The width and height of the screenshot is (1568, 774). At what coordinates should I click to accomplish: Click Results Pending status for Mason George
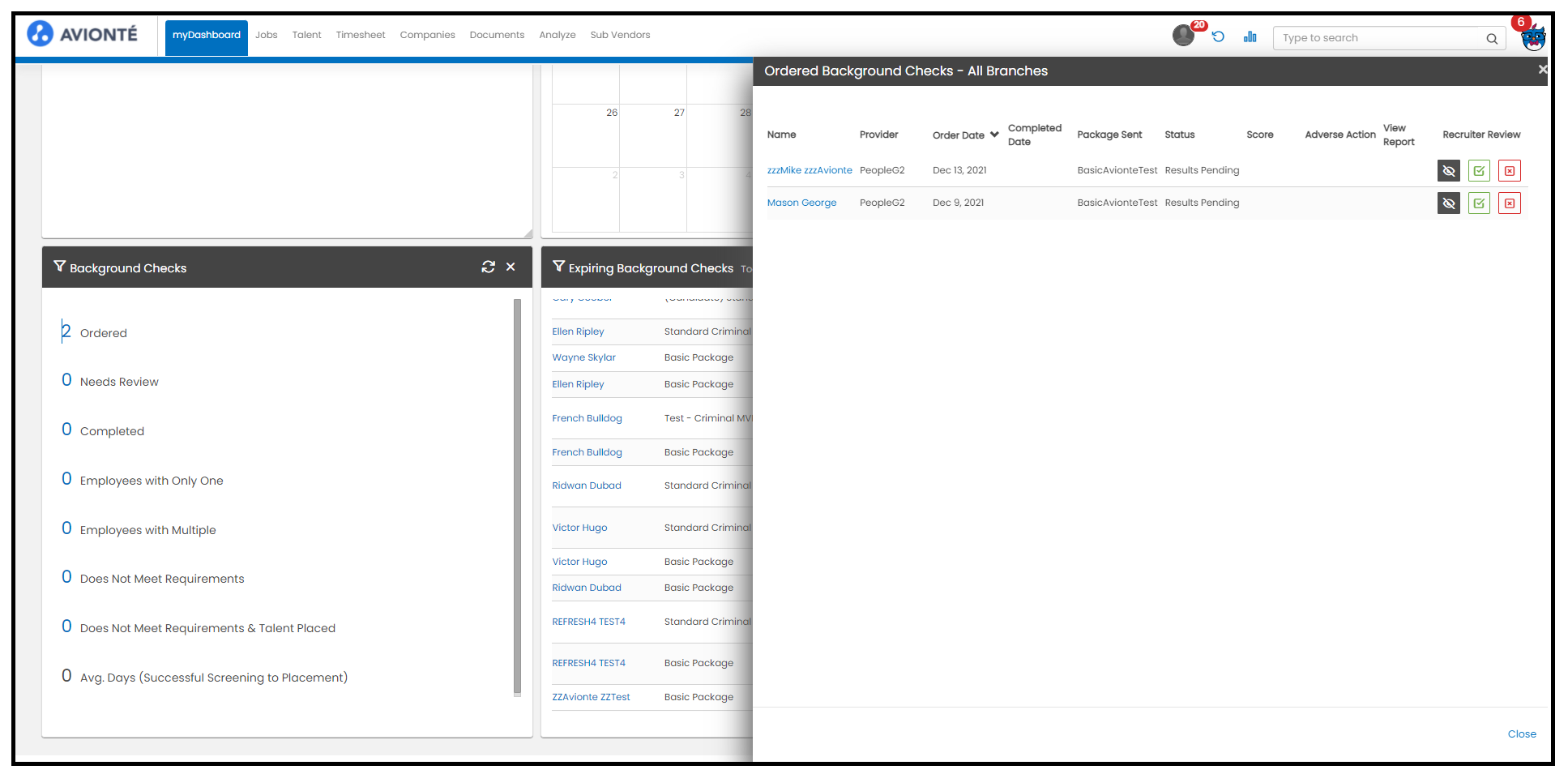(1202, 203)
